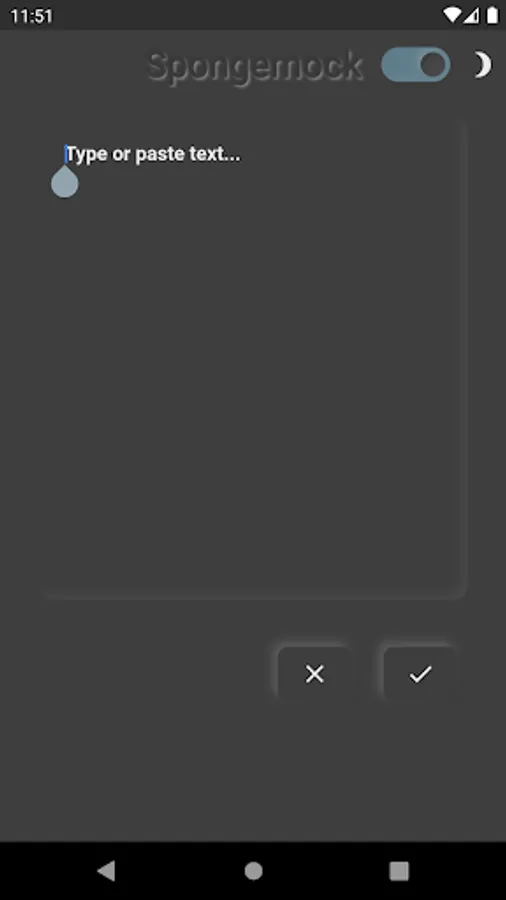Click the cancel cross button
This screenshot has width=506, height=900.
pos(314,674)
